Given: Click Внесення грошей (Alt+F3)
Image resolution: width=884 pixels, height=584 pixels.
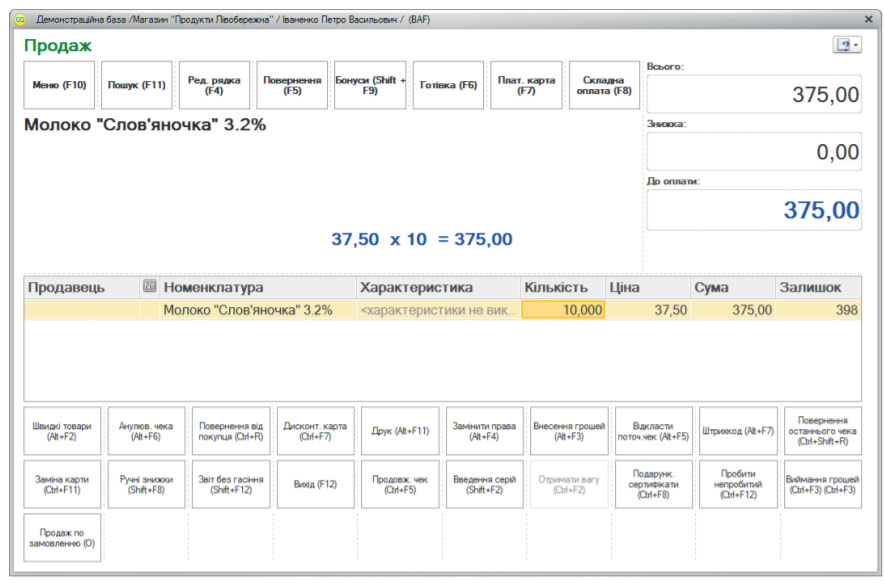Looking at the screenshot, I should pos(569,431).
